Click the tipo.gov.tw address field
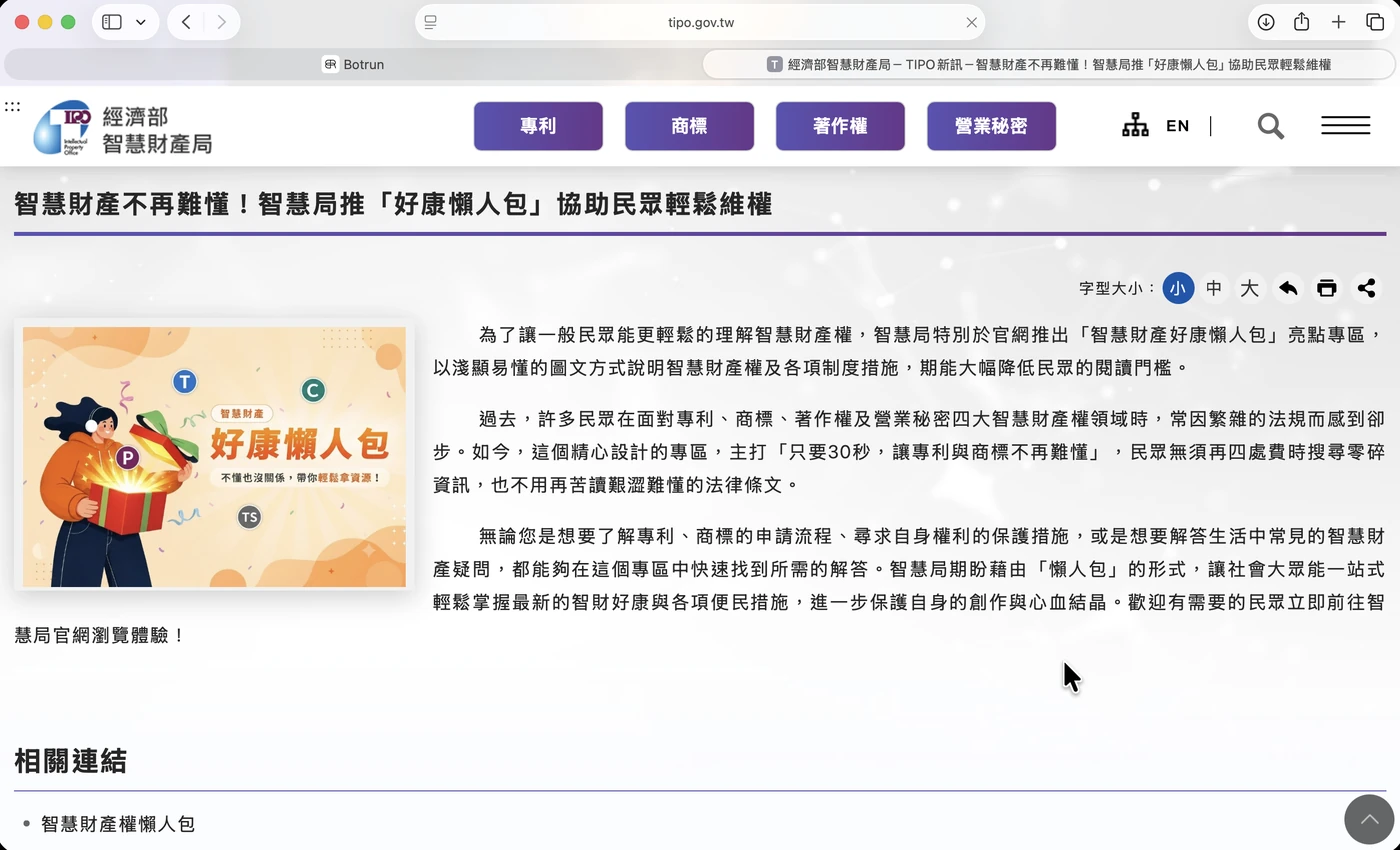 [x=700, y=22]
